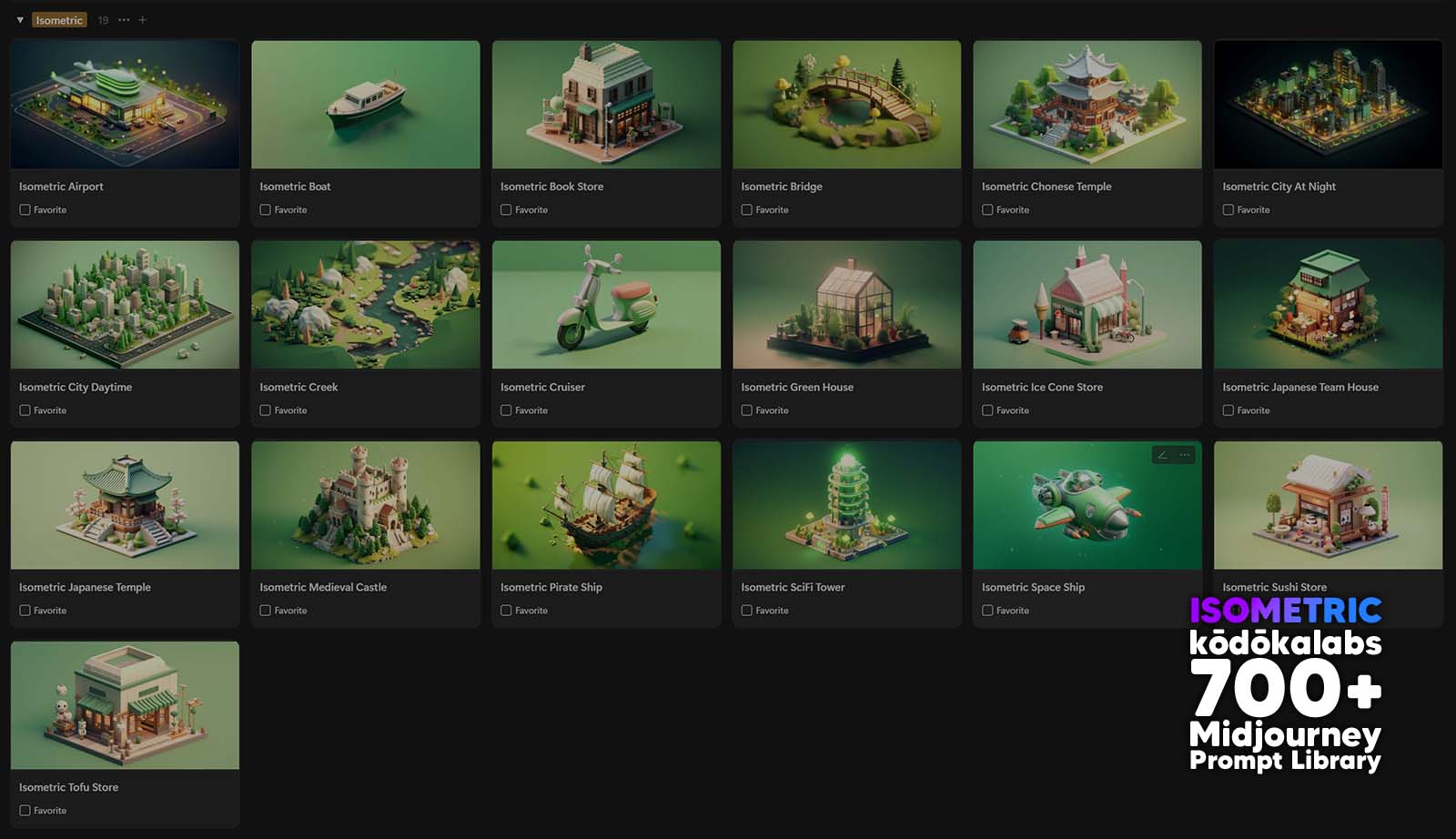The image size is (1456, 839).
Task: Open the Isometric group options ellipsis
Action: click(x=124, y=20)
